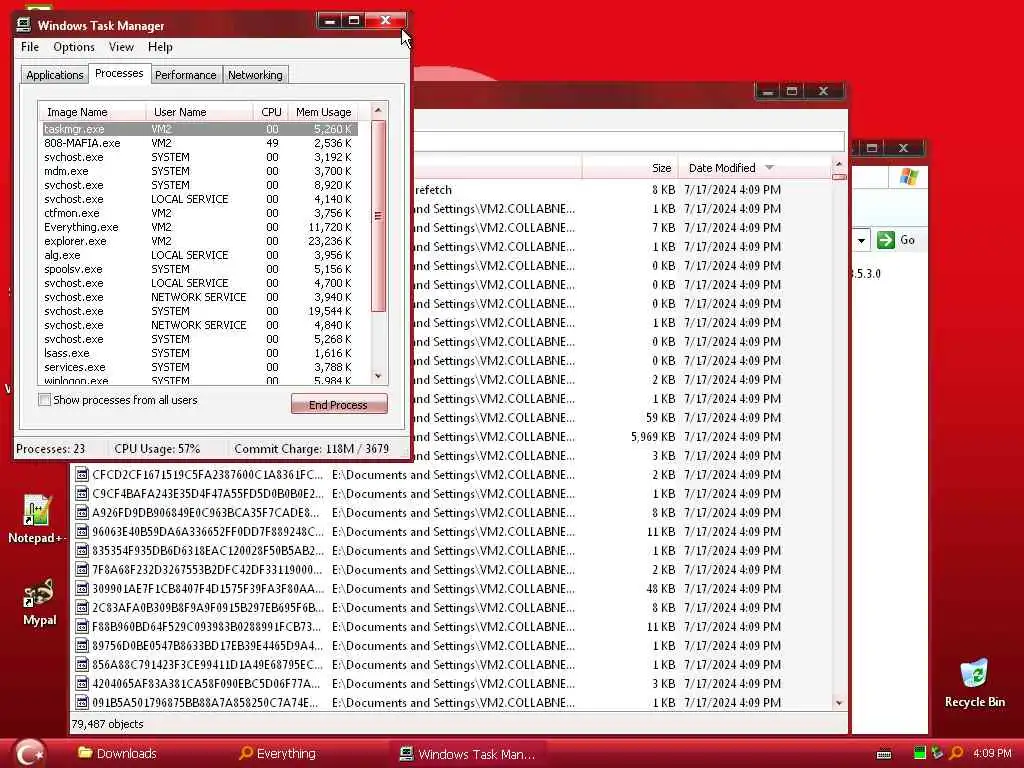
Task: Select file icon for A926FD9DB906849E0C963BCA35F7CADE8
Action: pyautogui.click(x=82, y=512)
